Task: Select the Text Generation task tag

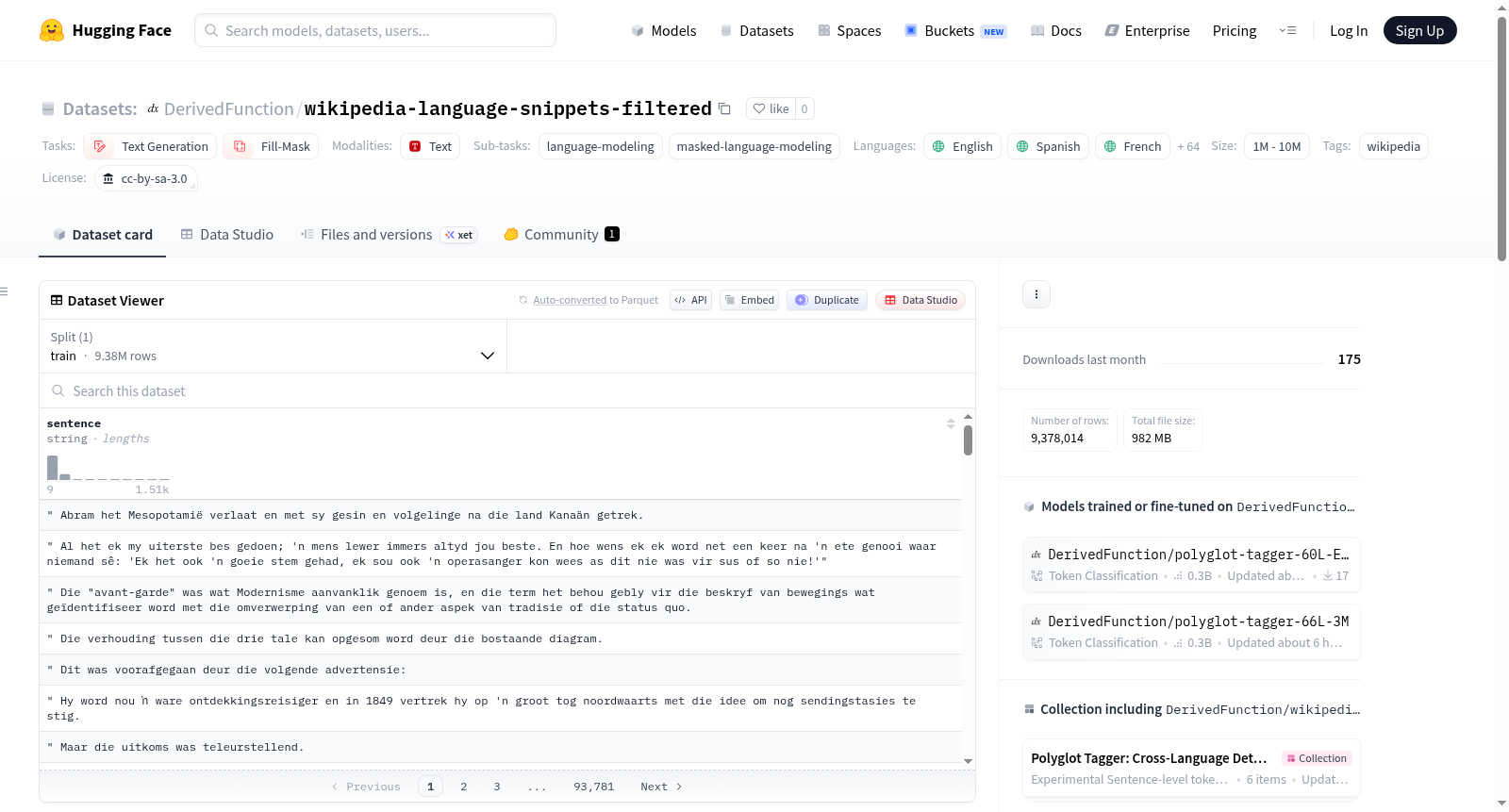Action: 150,146
